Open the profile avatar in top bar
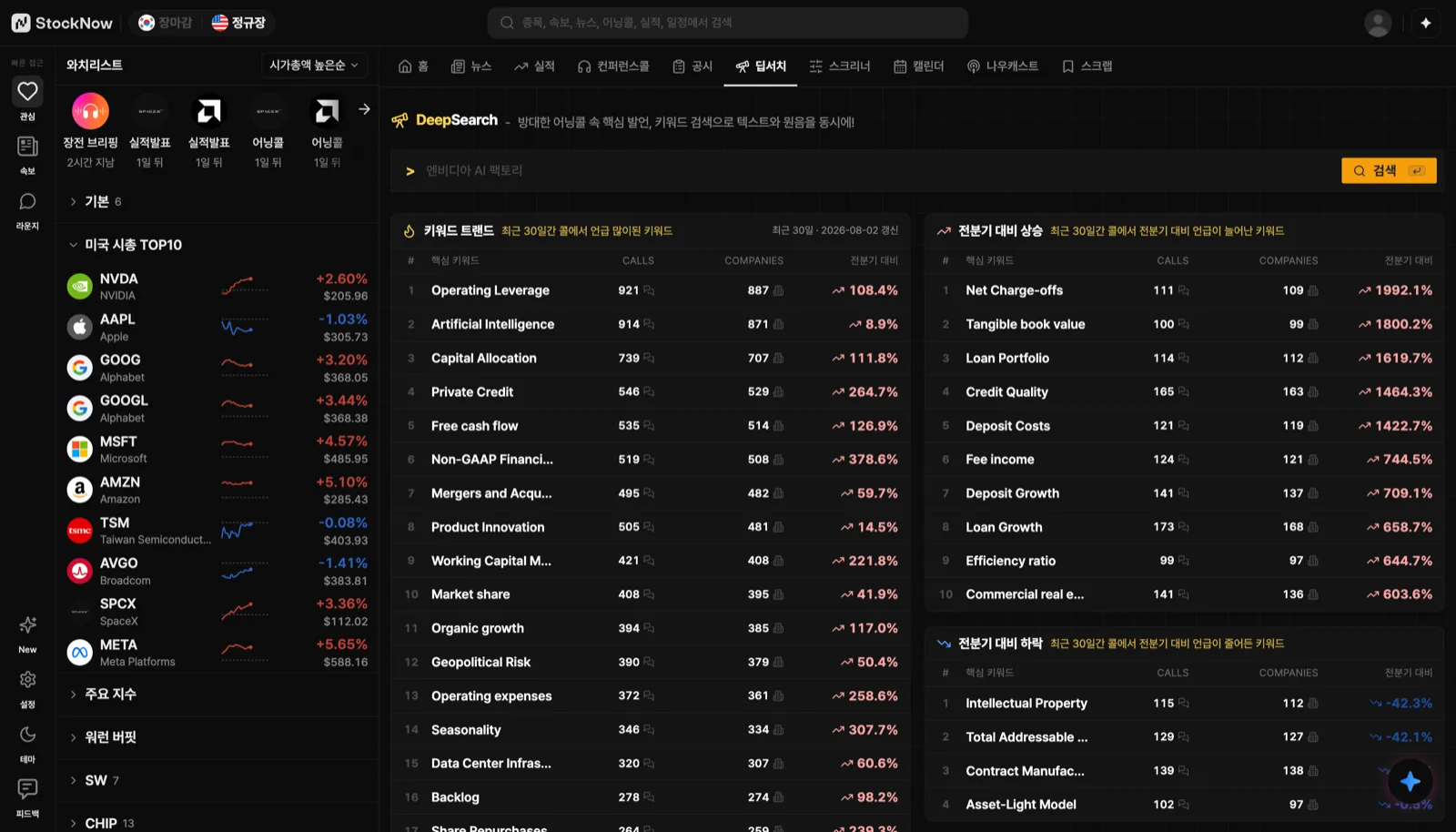Image resolution: width=1456 pixels, height=832 pixels. tap(1378, 23)
